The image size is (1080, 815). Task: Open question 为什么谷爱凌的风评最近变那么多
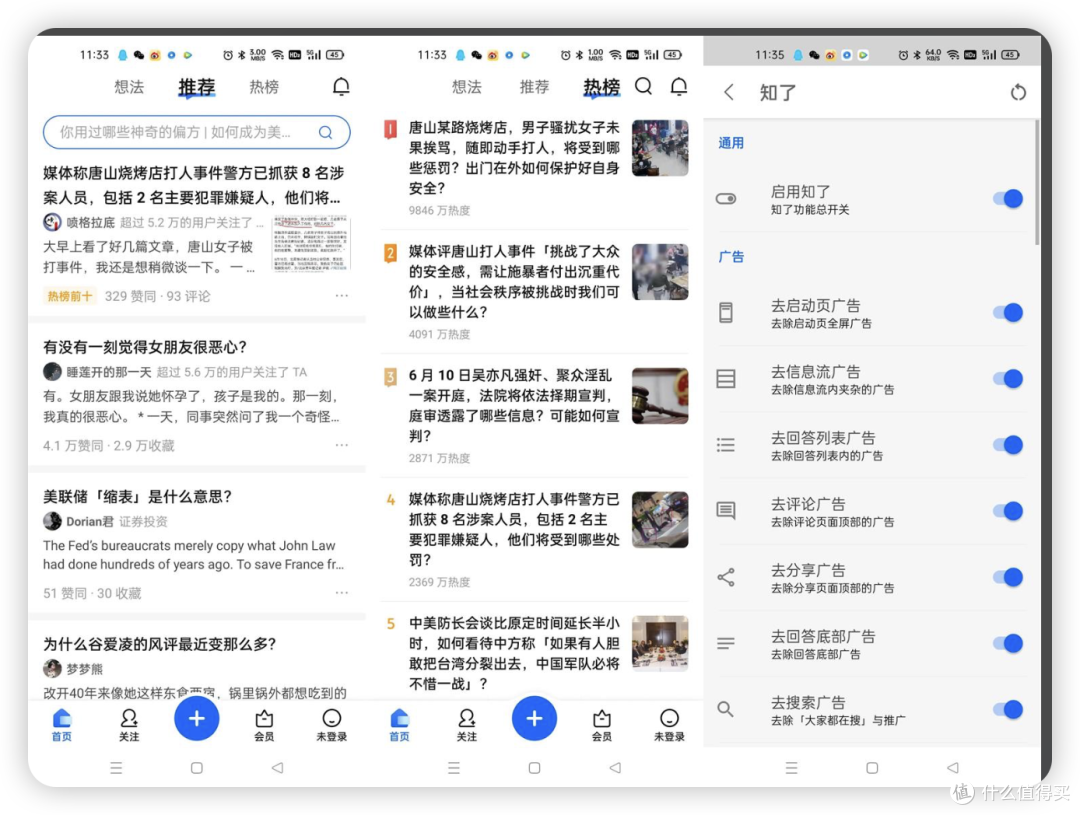(159, 643)
